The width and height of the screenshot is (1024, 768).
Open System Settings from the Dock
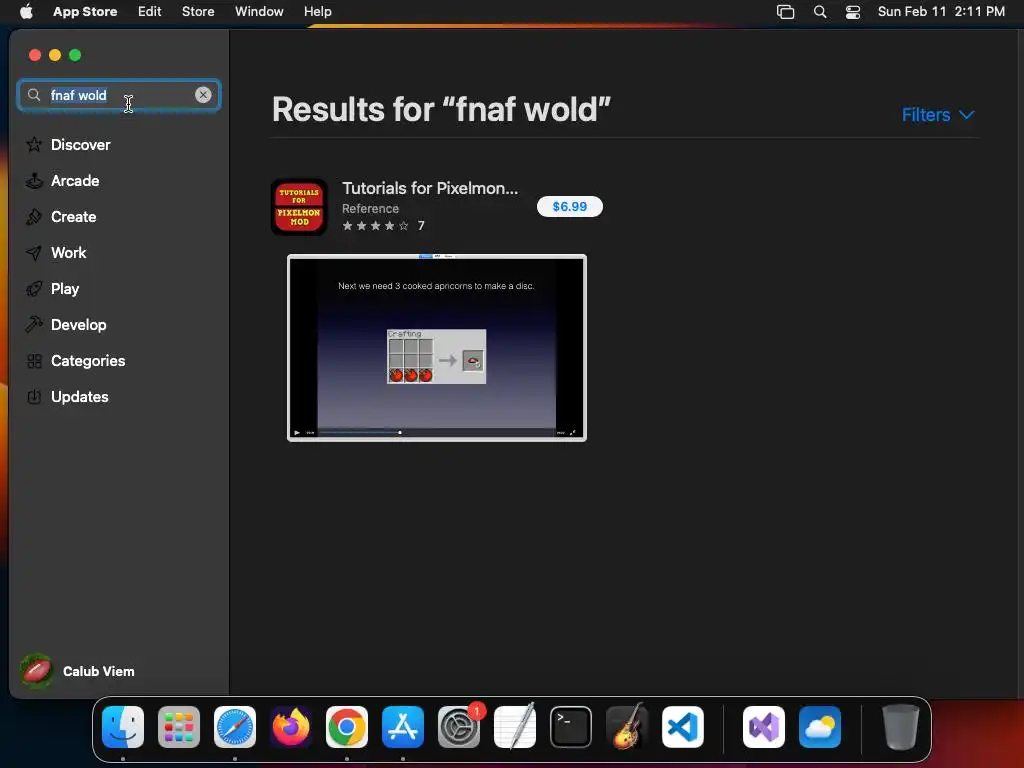pyautogui.click(x=459, y=727)
